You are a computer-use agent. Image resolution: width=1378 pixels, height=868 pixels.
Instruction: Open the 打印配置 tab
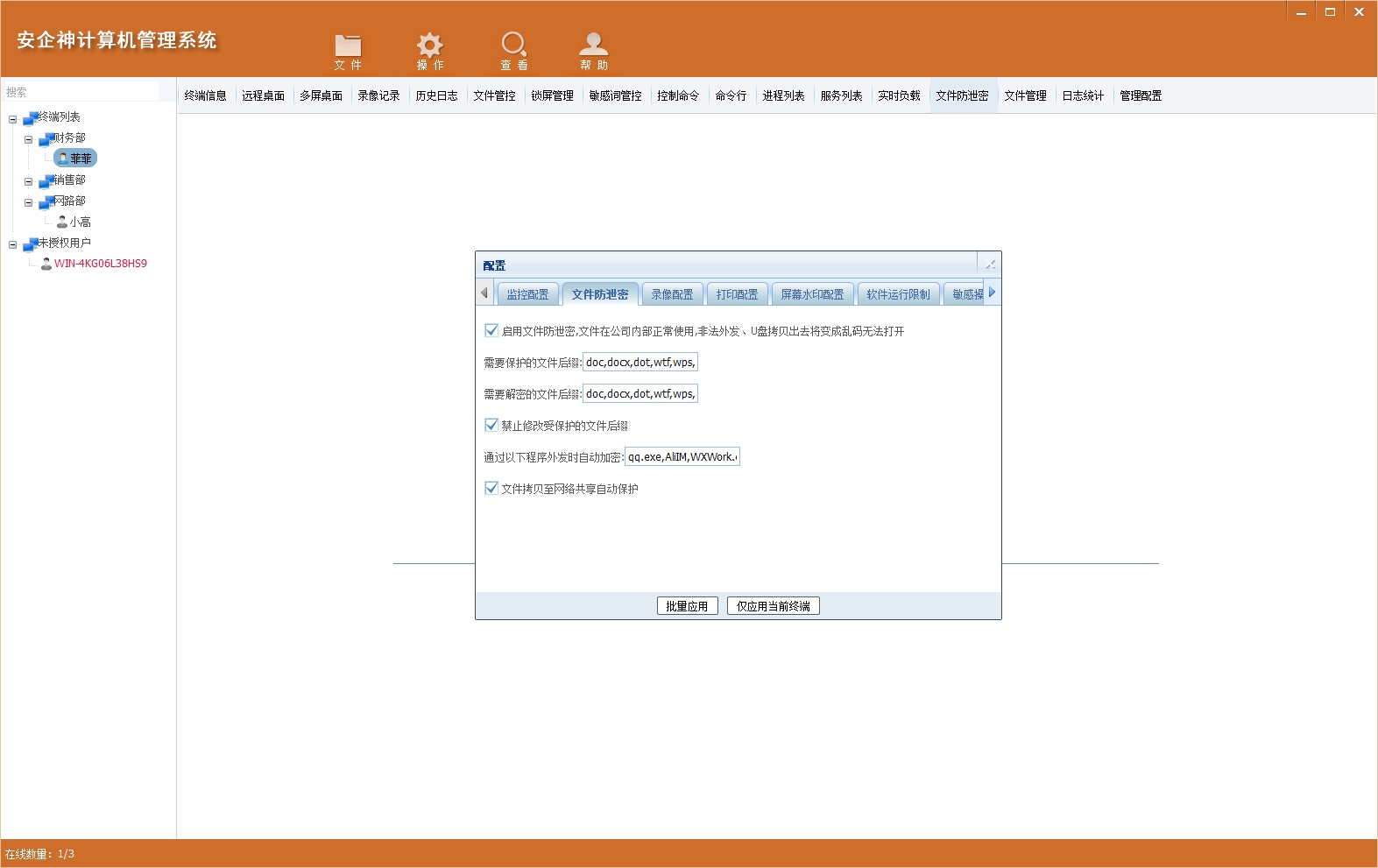(x=738, y=294)
